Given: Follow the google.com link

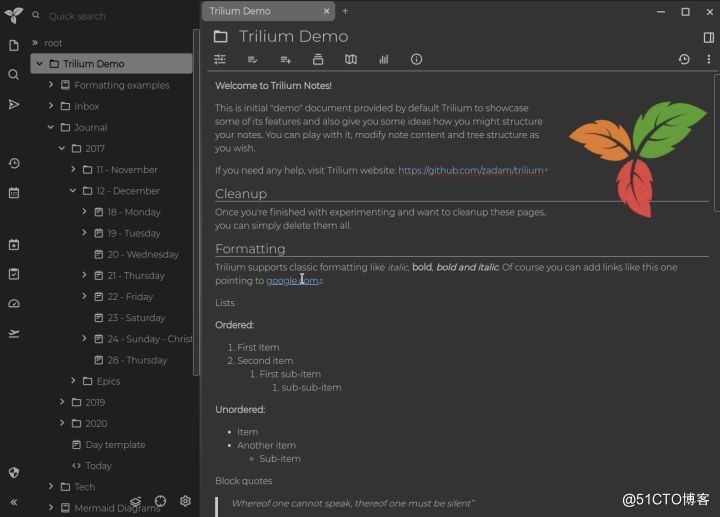Looking at the screenshot, I should click(292, 281).
